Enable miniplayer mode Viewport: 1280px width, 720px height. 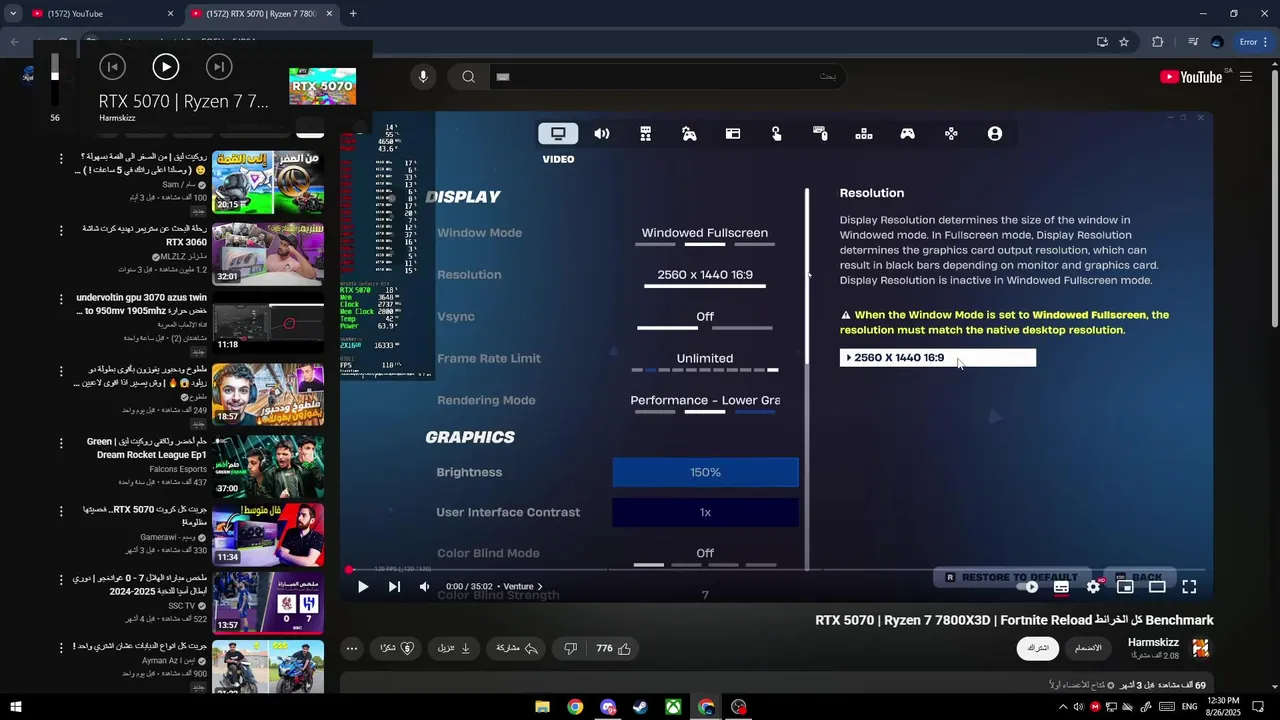[x=1125, y=587]
